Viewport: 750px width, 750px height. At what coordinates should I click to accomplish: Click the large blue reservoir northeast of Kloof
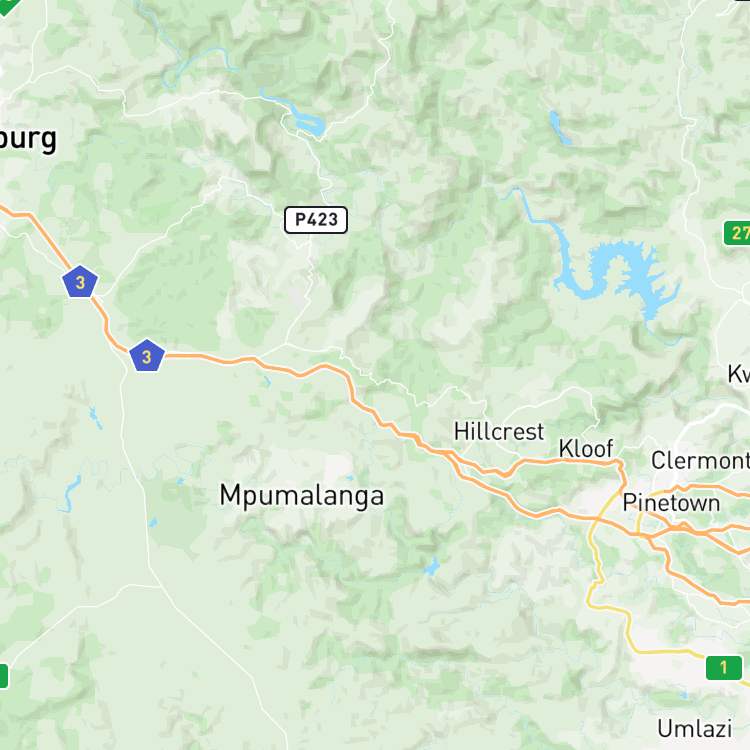[x=617, y=277]
